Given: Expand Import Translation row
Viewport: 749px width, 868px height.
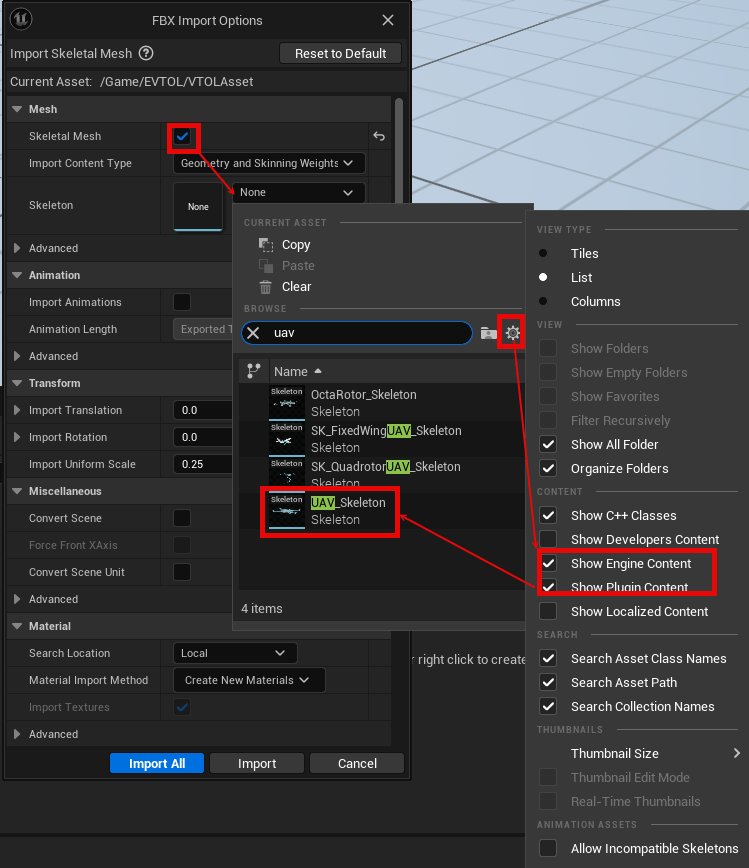Looking at the screenshot, I should 17,410.
